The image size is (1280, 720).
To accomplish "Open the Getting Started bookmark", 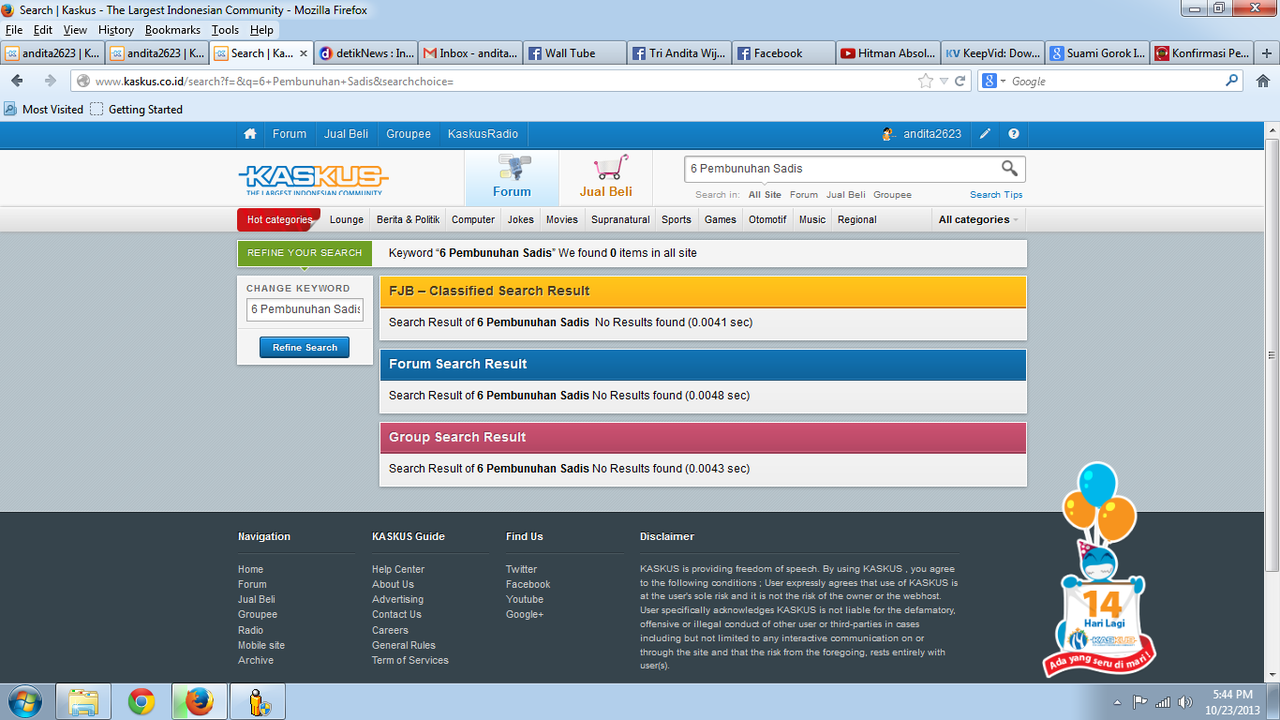I will (137, 109).
